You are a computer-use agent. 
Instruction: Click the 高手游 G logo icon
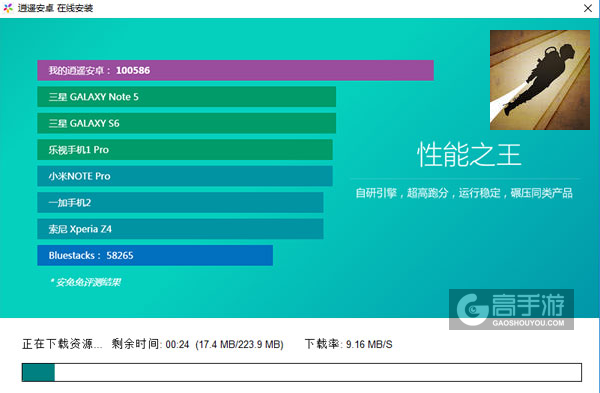[x=472, y=310]
